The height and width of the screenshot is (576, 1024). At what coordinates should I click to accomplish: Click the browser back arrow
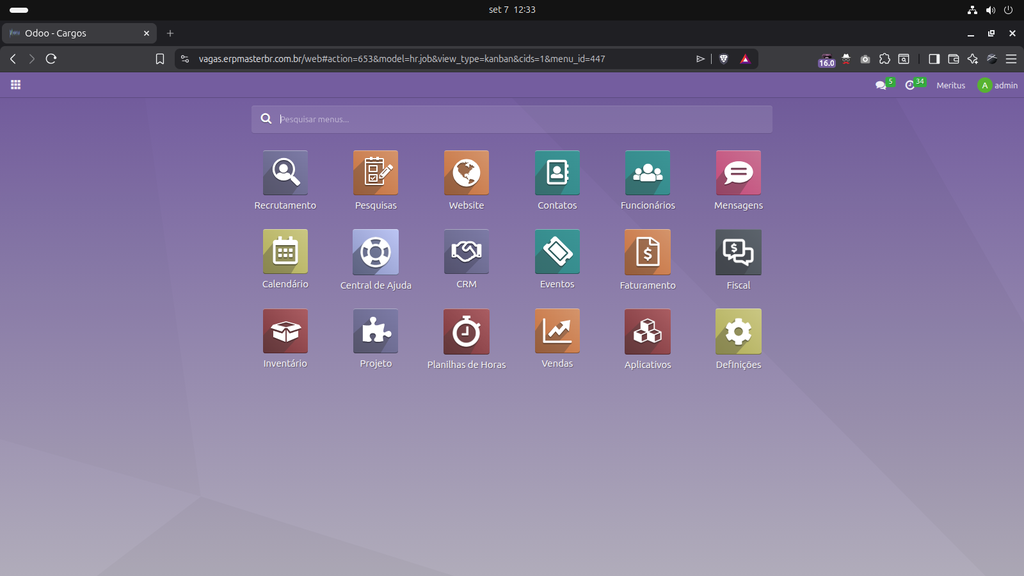point(13,59)
